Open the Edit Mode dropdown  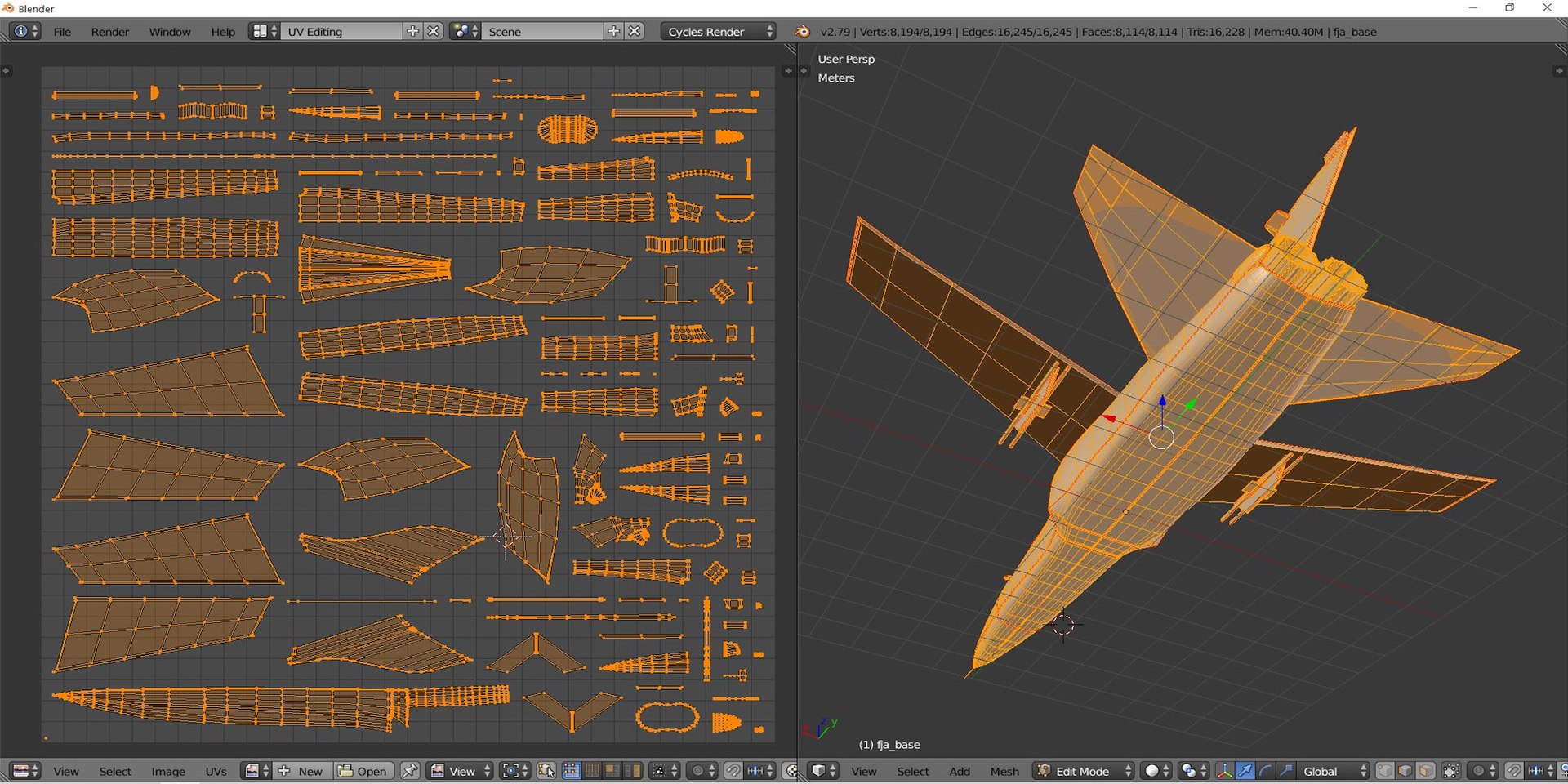pyautogui.click(x=1084, y=771)
